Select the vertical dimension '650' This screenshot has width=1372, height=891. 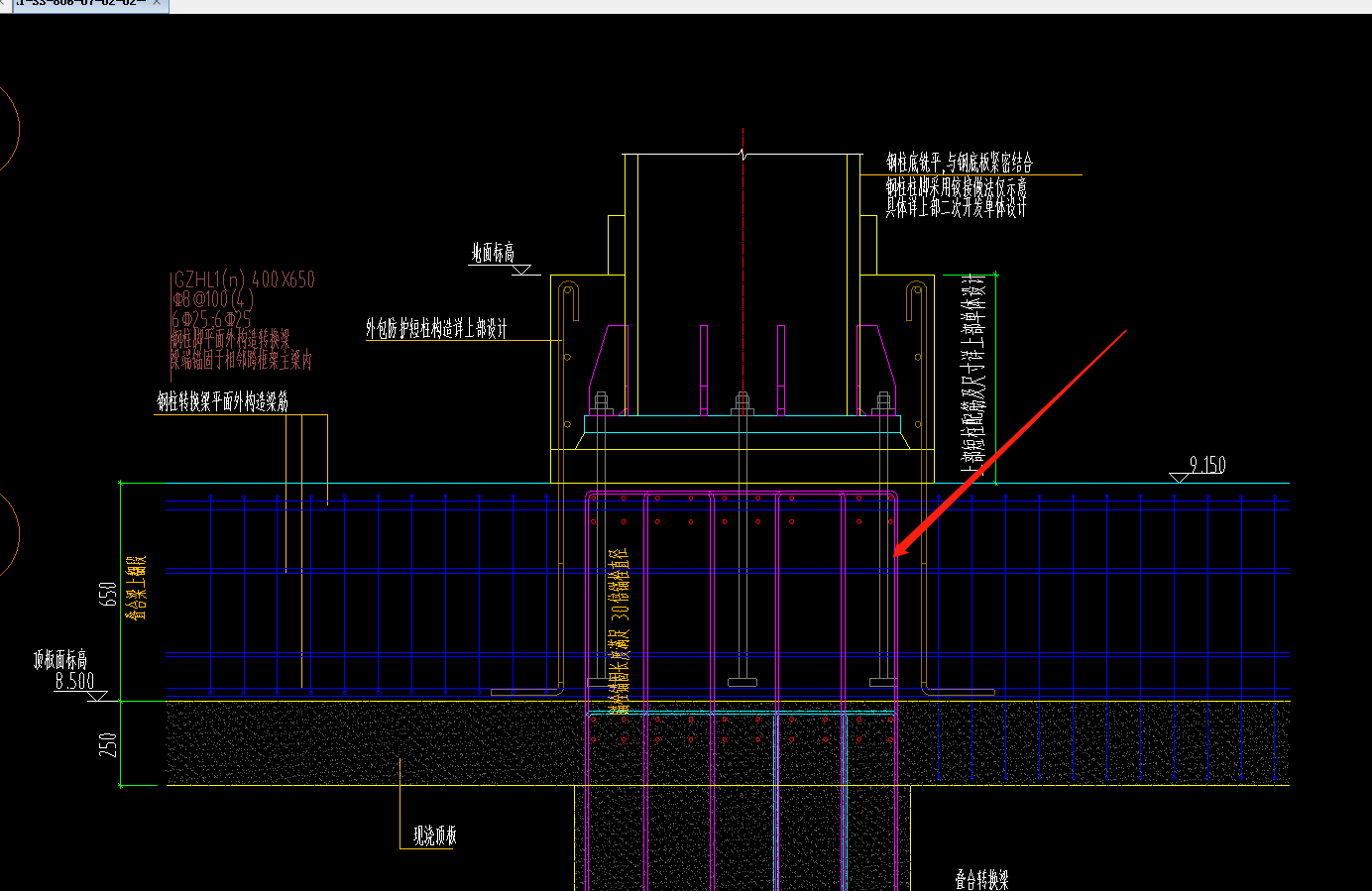click(108, 594)
